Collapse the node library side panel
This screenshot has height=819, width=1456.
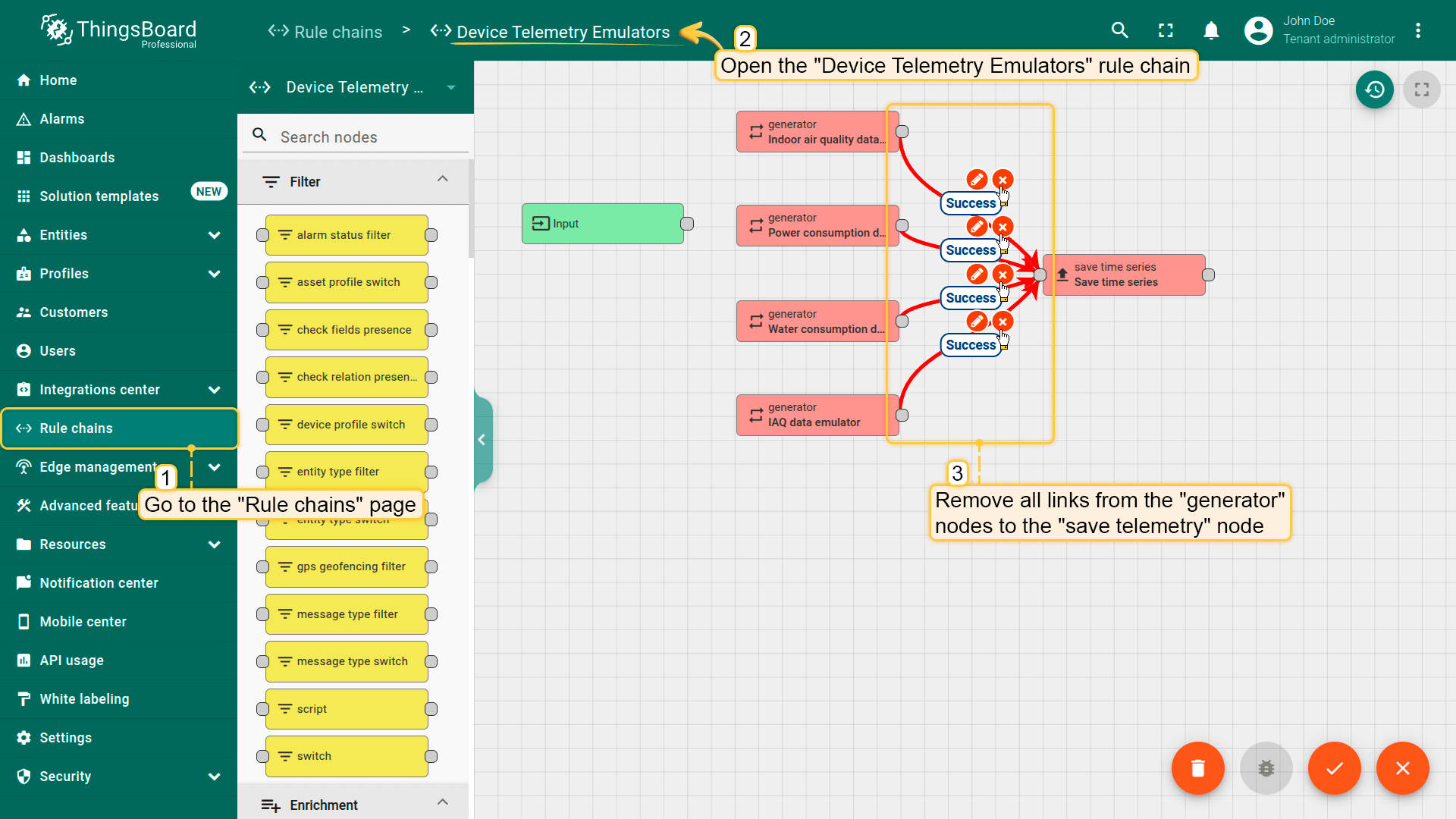pyautogui.click(x=482, y=440)
